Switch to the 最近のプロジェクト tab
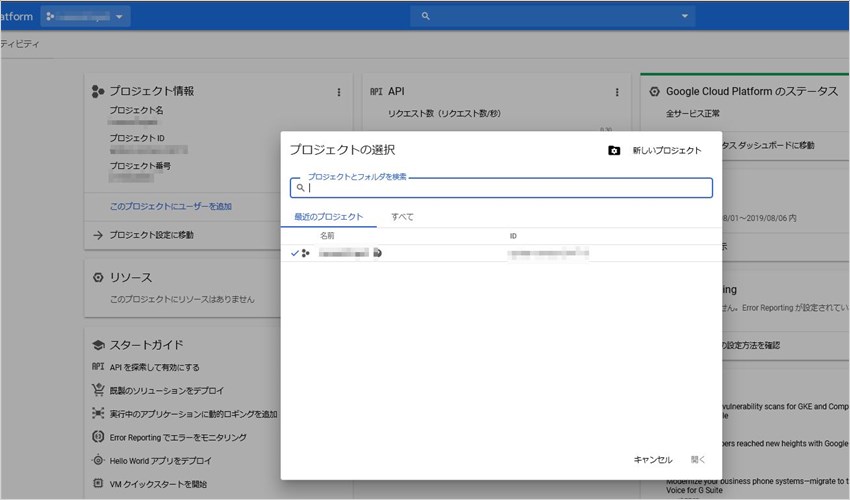The height and width of the screenshot is (500, 850). [329, 217]
